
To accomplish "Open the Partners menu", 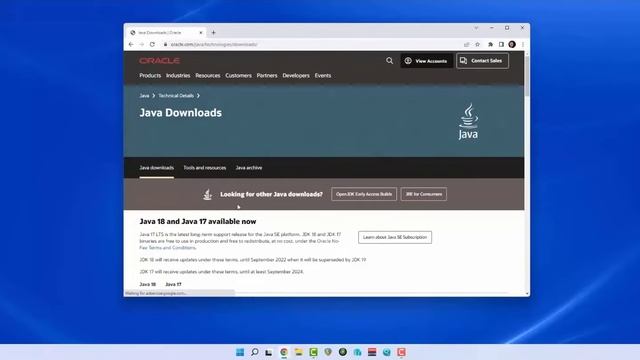I will (x=267, y=76).
